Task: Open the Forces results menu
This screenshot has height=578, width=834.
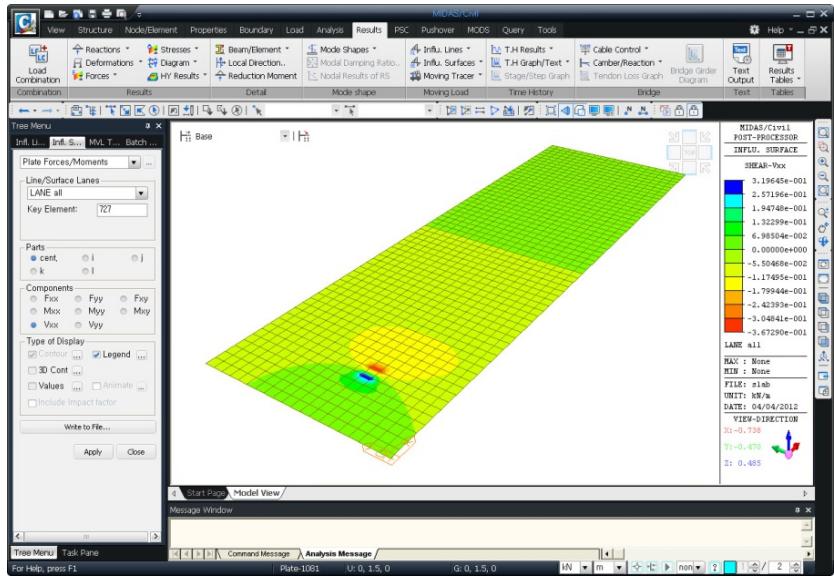Action: pyautogui.click(x=95, y=76)
